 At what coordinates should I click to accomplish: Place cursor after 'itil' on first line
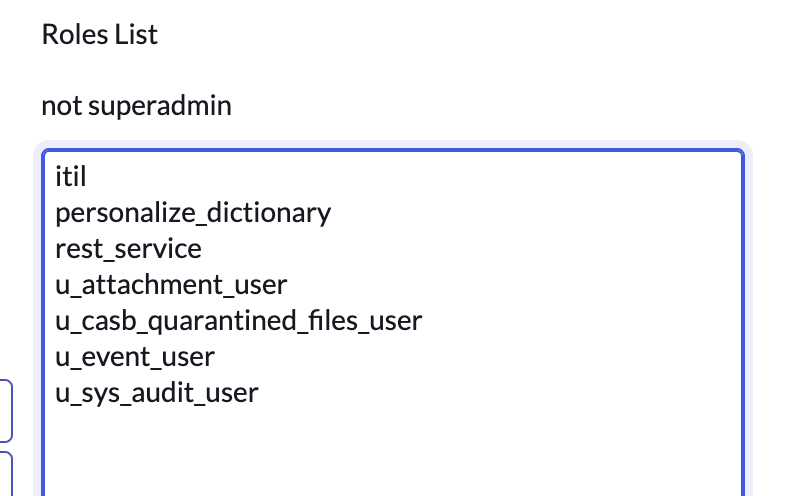pyautogui.click(x=90, y=177)
